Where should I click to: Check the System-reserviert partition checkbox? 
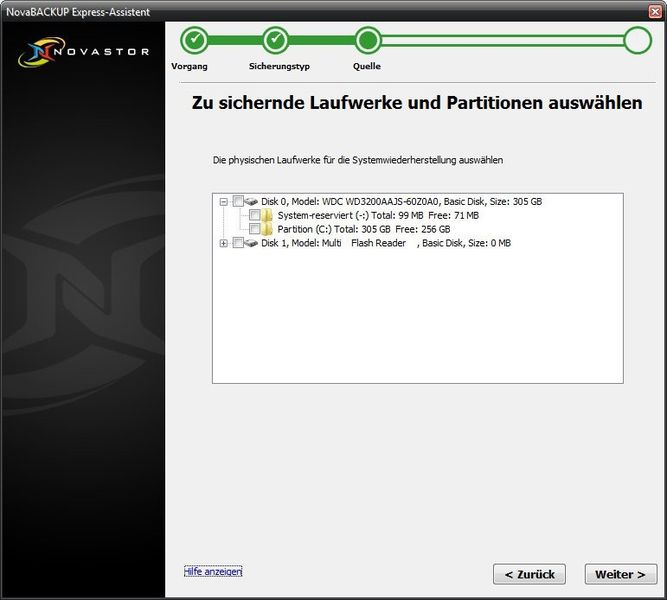tap(254, 215)
